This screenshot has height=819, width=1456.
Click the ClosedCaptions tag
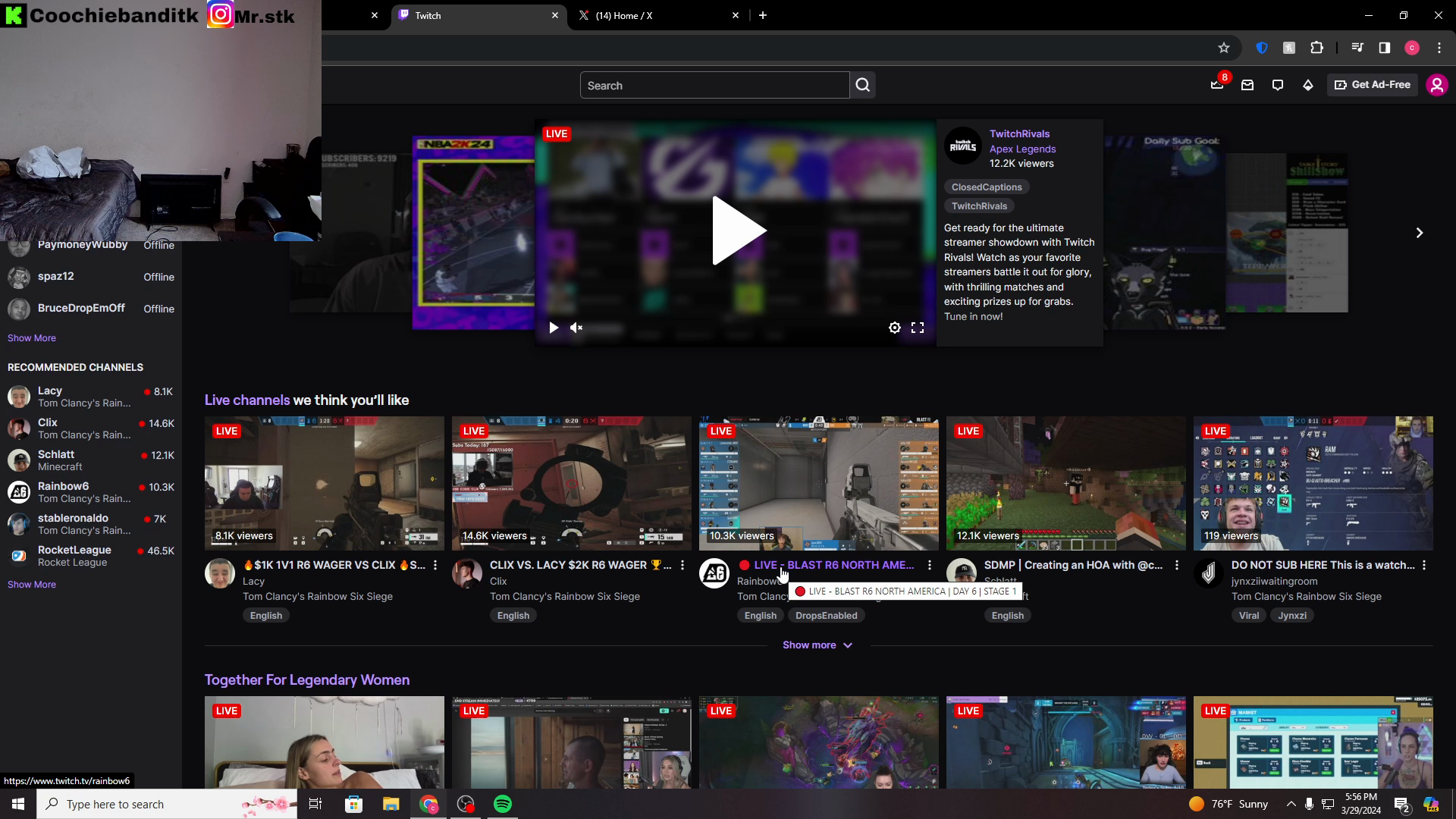coord(987,187)
